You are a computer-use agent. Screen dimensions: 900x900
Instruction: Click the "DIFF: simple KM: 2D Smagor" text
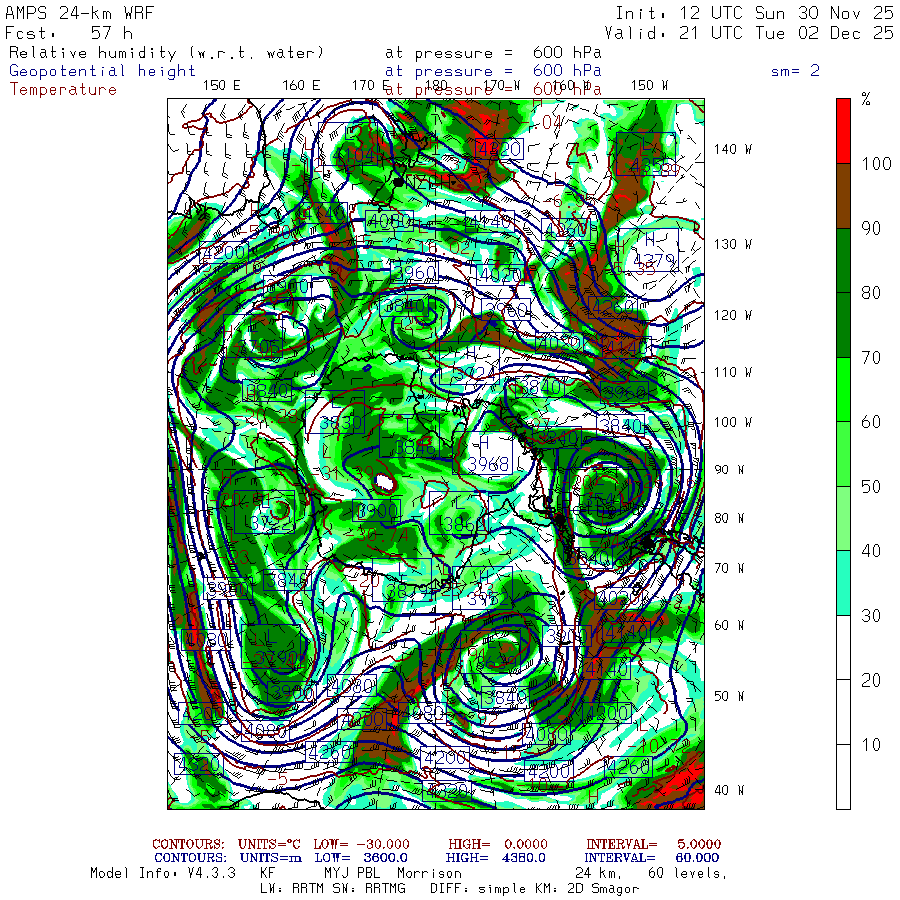click(534, 889)
